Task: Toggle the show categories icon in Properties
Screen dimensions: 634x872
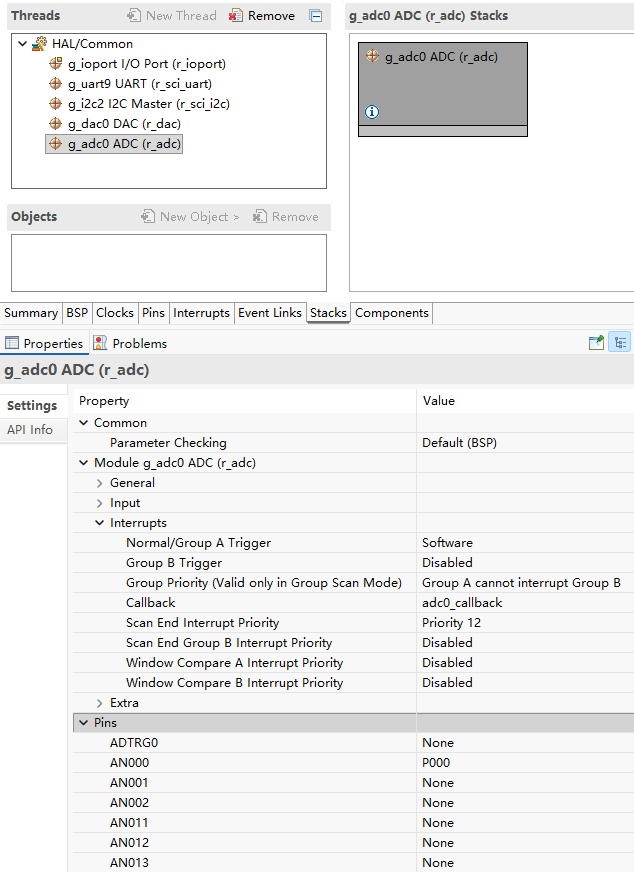Action: click(x=620, y=343)
